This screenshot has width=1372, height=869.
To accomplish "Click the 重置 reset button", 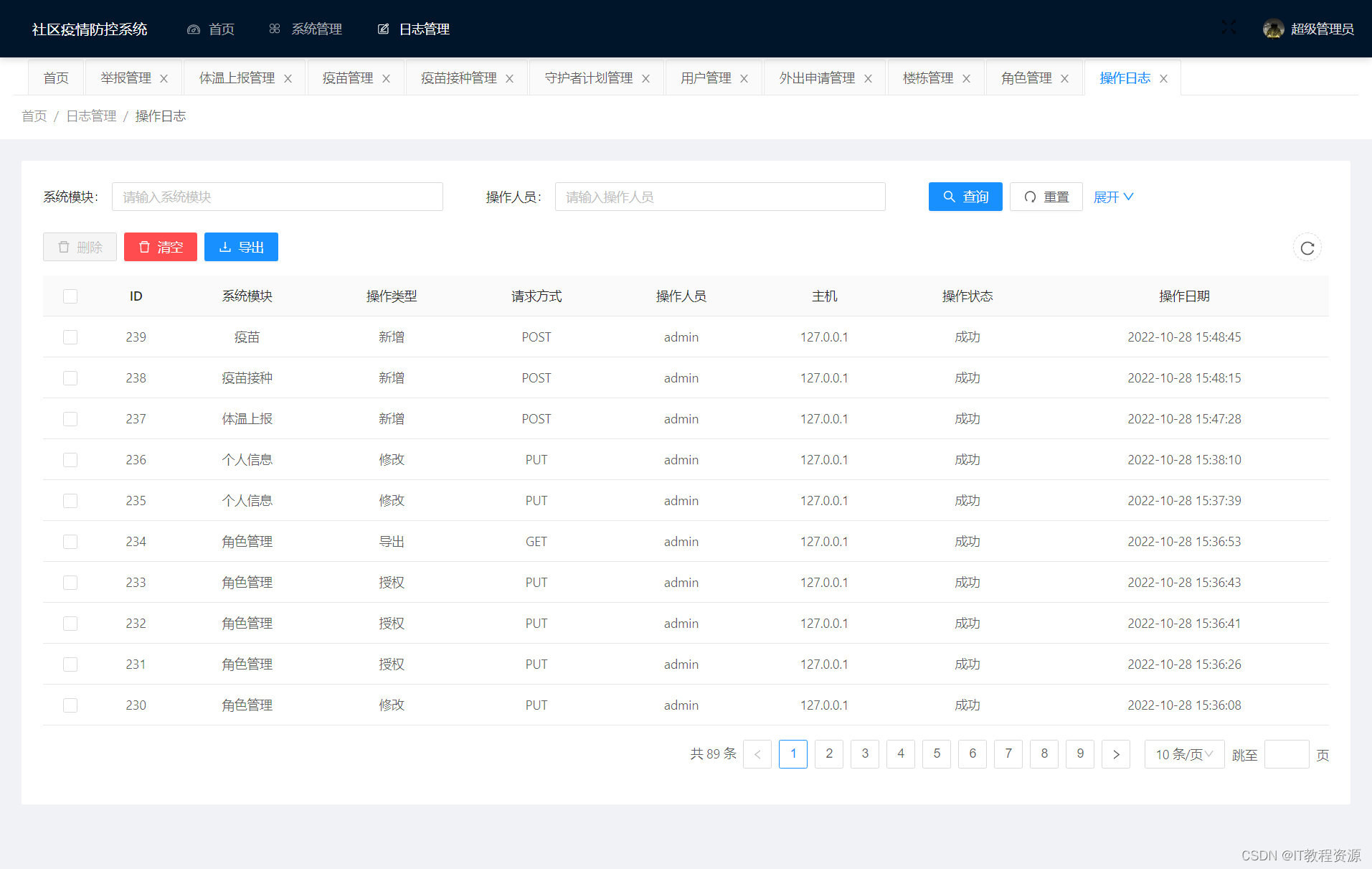I will [x=1046, y=197].
